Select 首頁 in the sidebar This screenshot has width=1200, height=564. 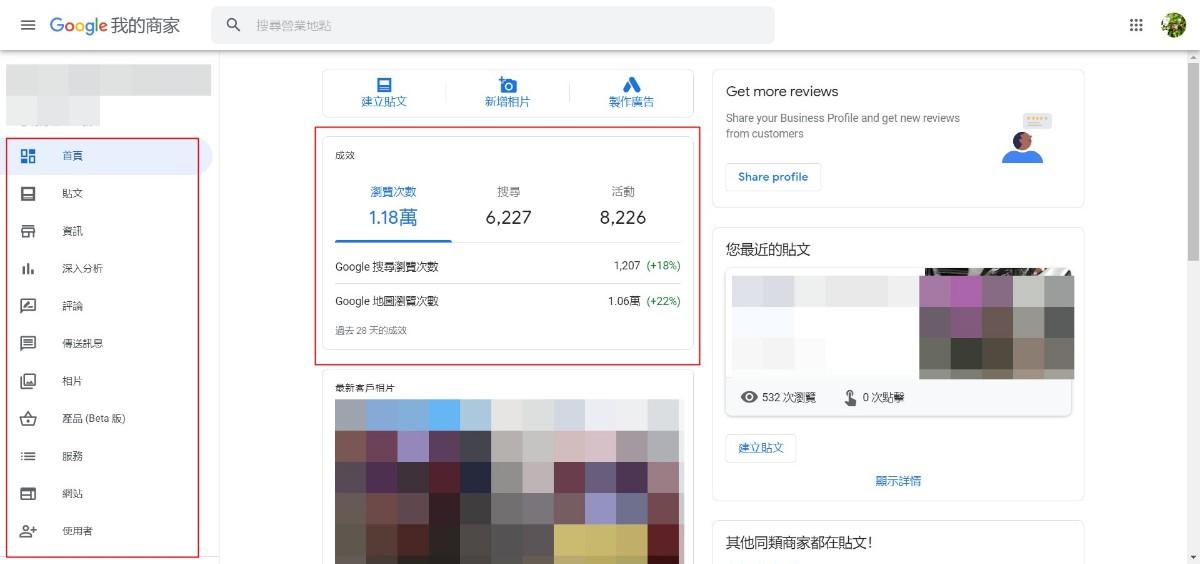pos(72,156)
